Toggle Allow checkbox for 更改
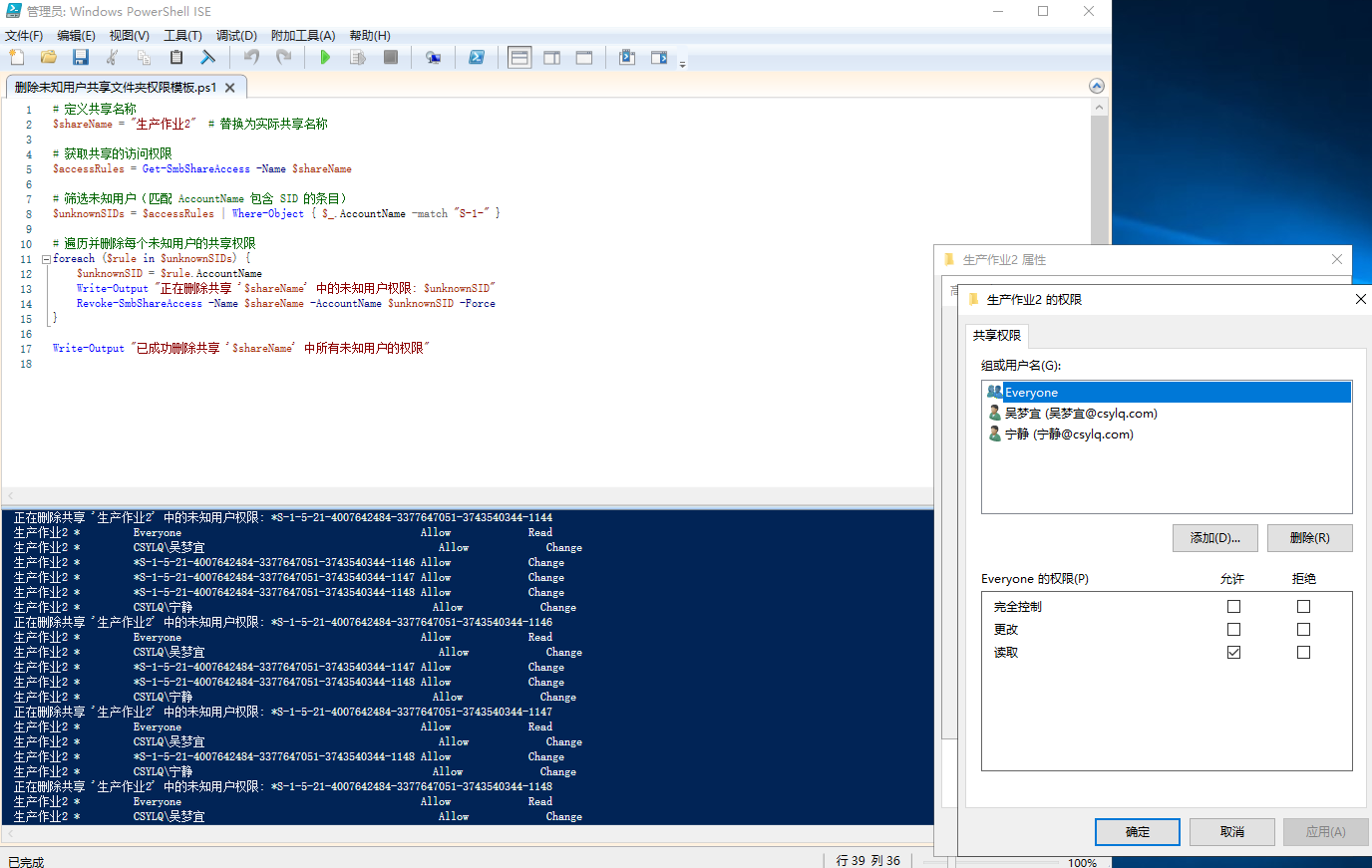Screen dimensions: 1372x868 click(1233, 629)
